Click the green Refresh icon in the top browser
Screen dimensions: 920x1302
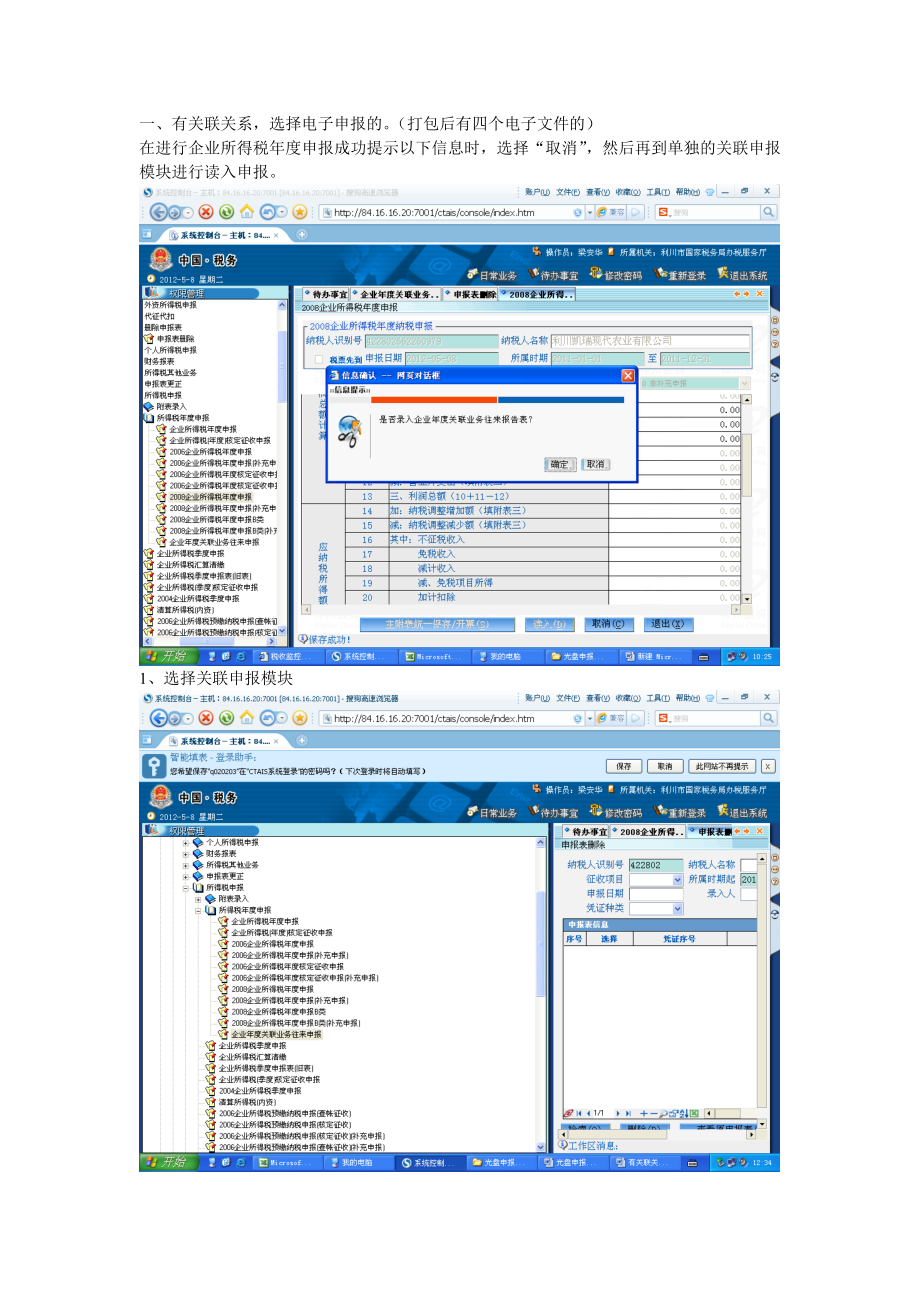pos(227,212)
